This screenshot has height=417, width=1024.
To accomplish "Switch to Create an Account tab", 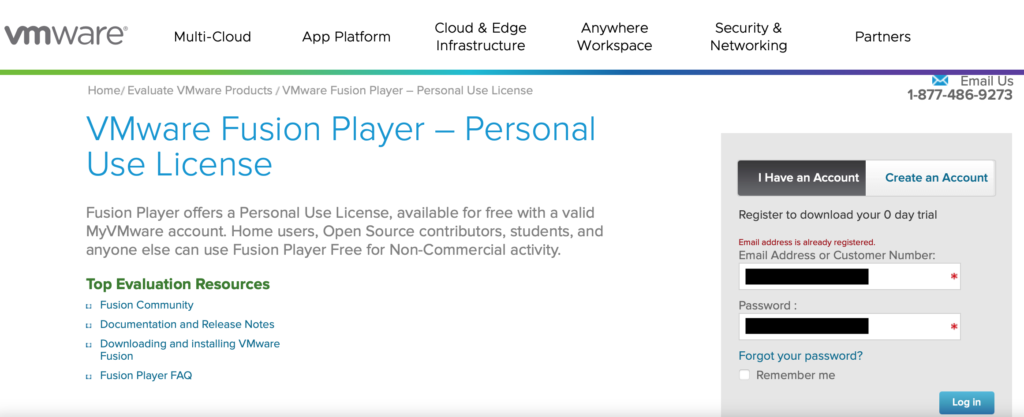I will click(931, 178).
